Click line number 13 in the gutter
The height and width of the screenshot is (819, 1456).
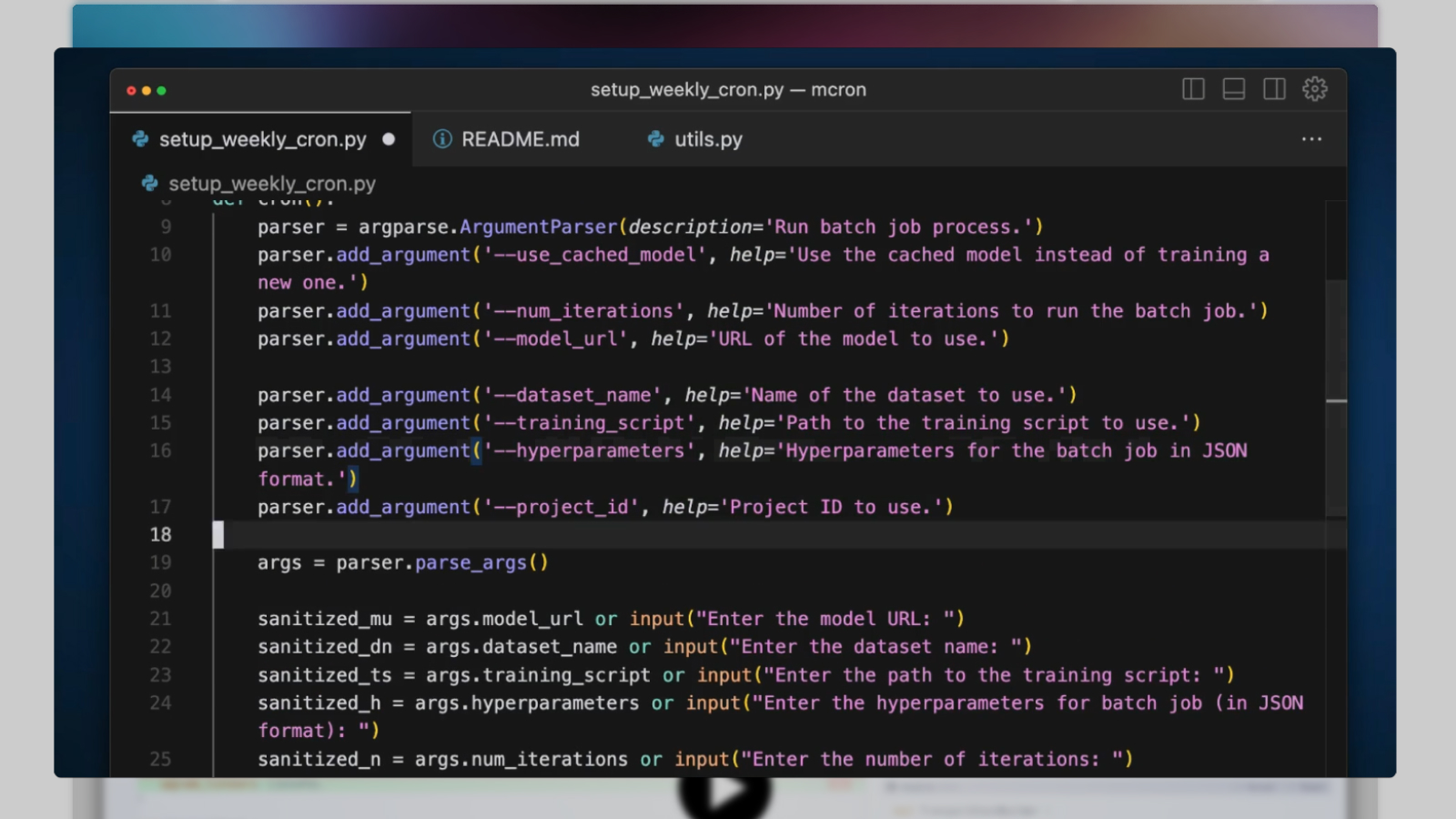[161, 367]
